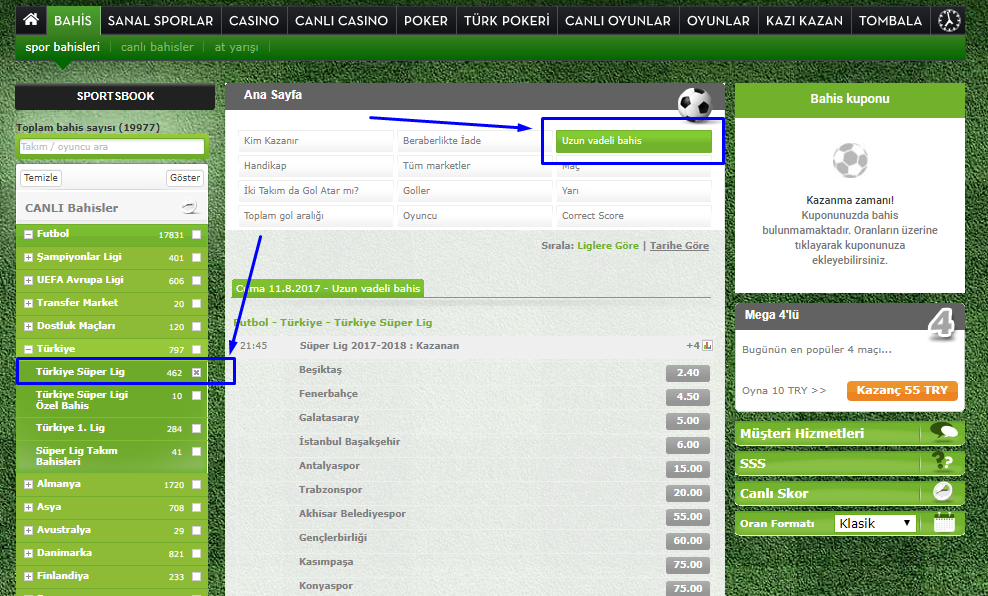Open the Oran Formatı Klasik dropdown

pos(875,523)
